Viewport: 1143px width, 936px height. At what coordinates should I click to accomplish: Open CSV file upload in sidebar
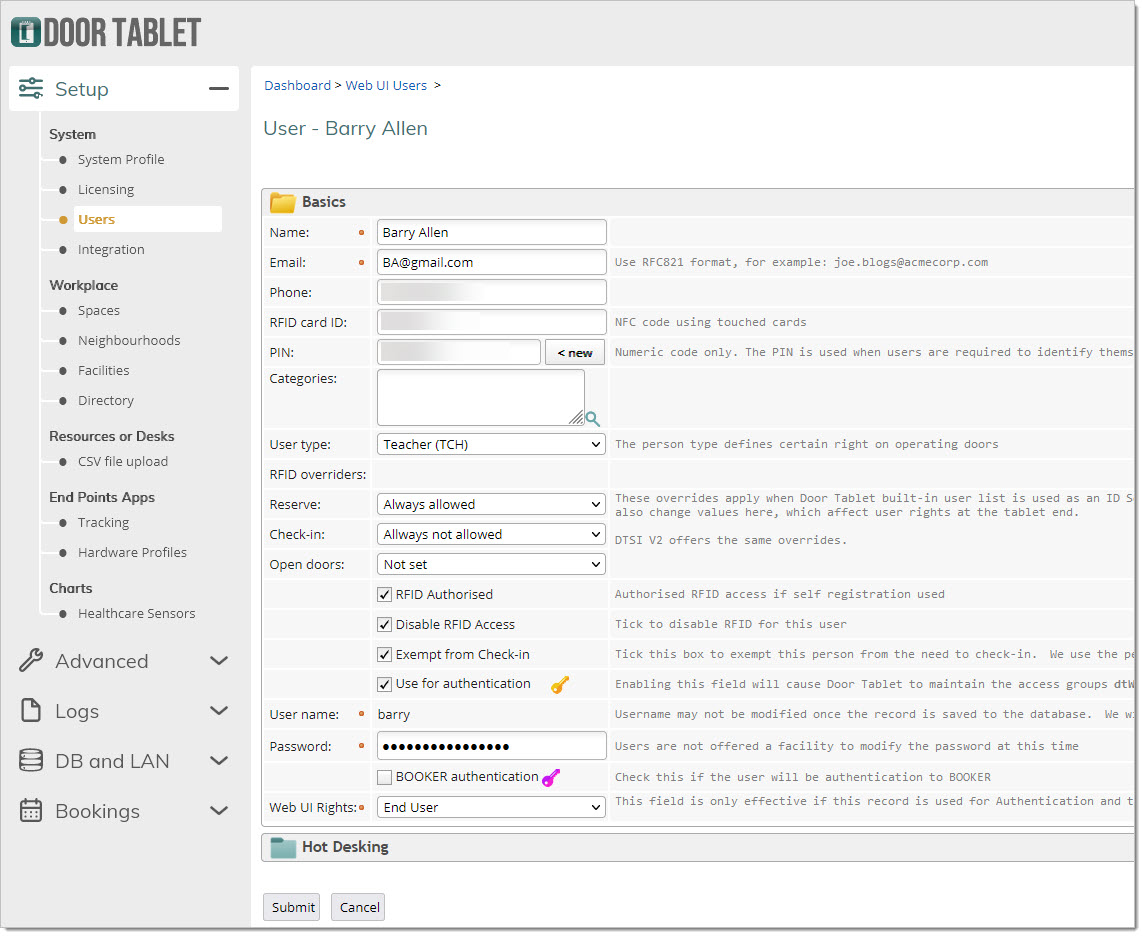tap(122, 461)
